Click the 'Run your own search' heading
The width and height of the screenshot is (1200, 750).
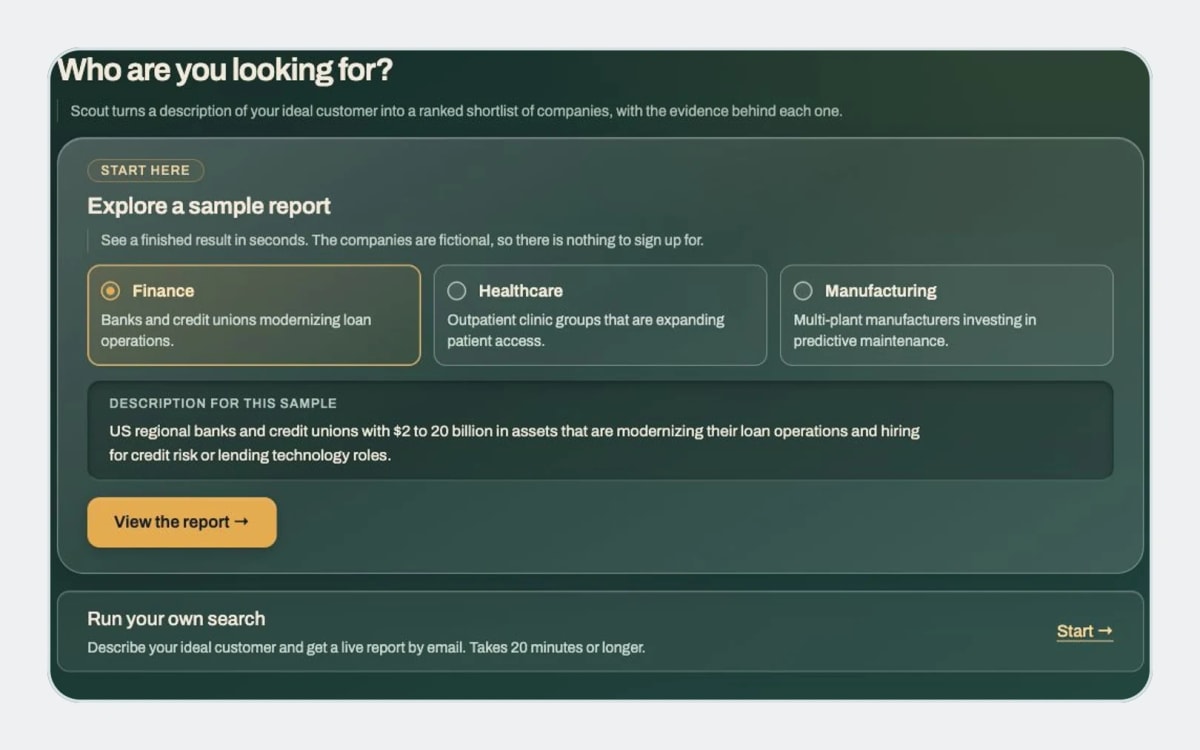pyautogui.click(x=176, y=618)
